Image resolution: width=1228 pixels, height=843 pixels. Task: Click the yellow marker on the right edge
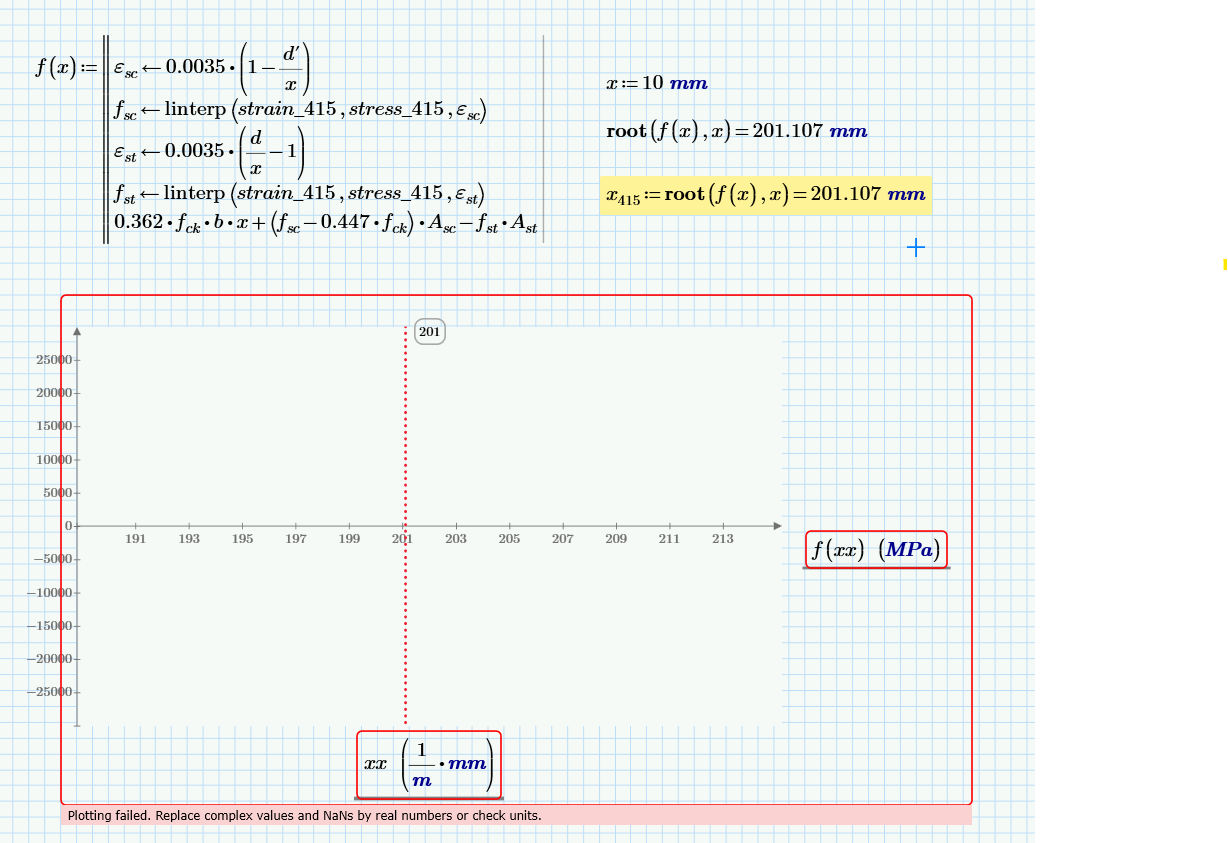click(x=1225, y=264)
